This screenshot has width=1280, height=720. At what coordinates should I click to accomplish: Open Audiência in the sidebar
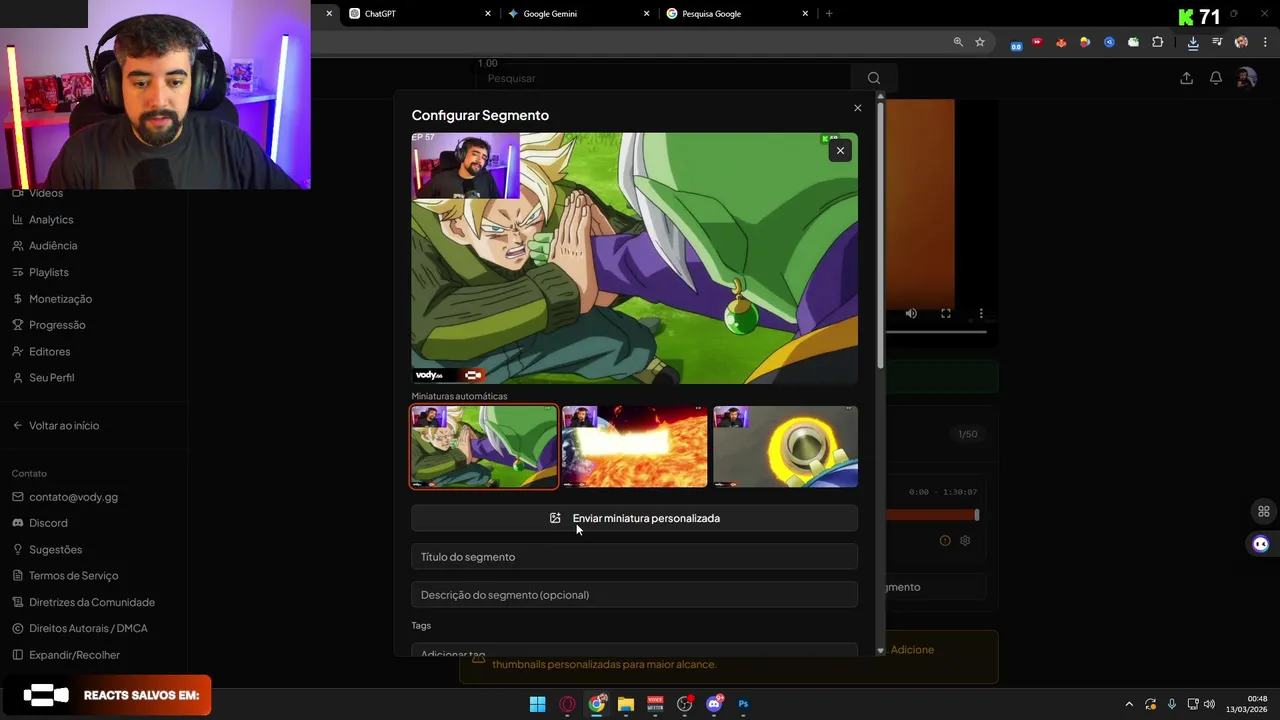point(53,246)
